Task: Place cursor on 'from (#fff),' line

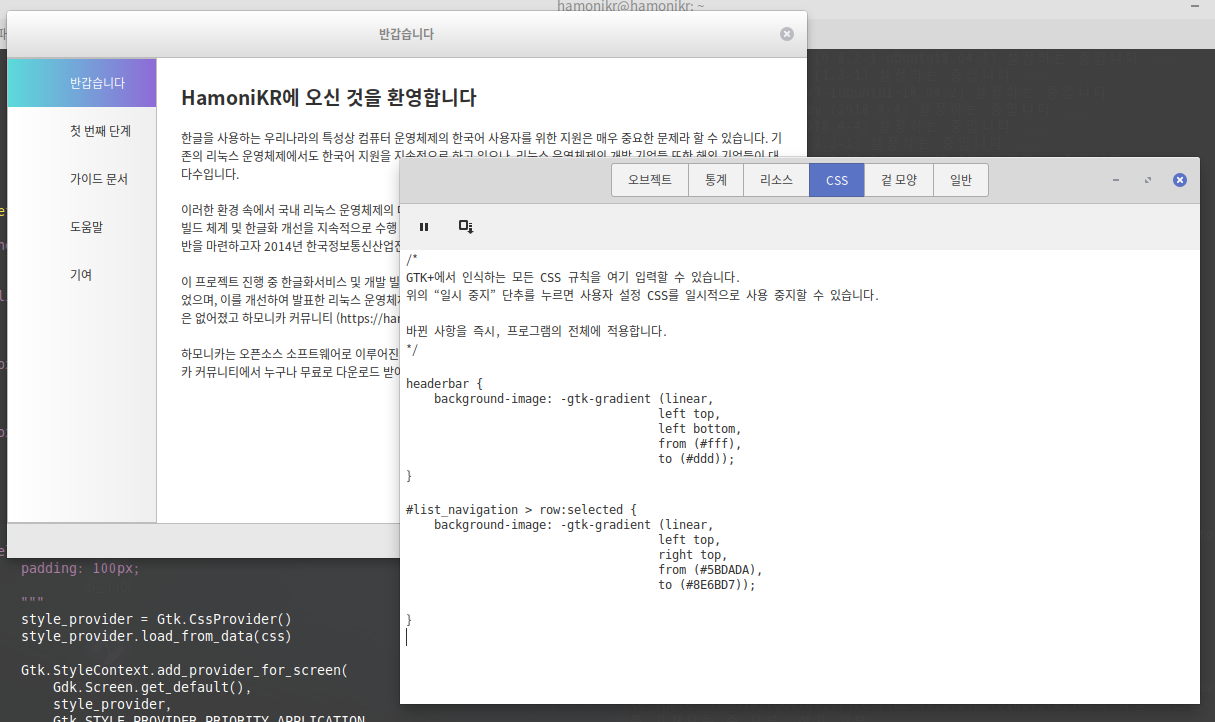Action: 700,444
